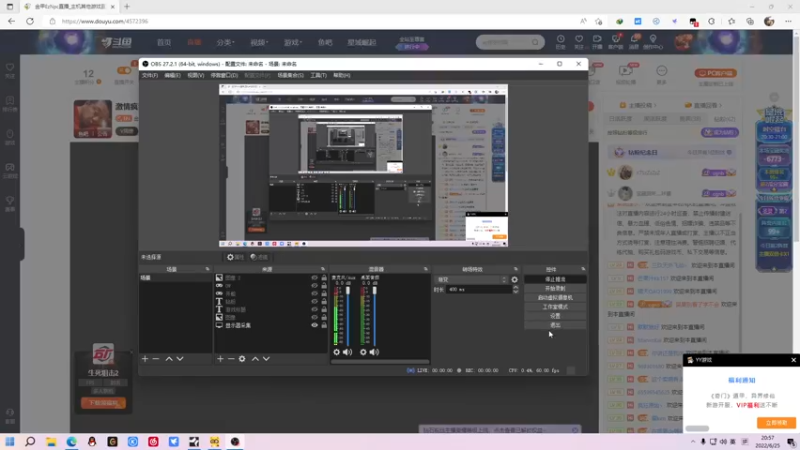The width and height of the screenshot is (800, 450).
Task: Close the YY游戏 popup notification
Action: 793,360
